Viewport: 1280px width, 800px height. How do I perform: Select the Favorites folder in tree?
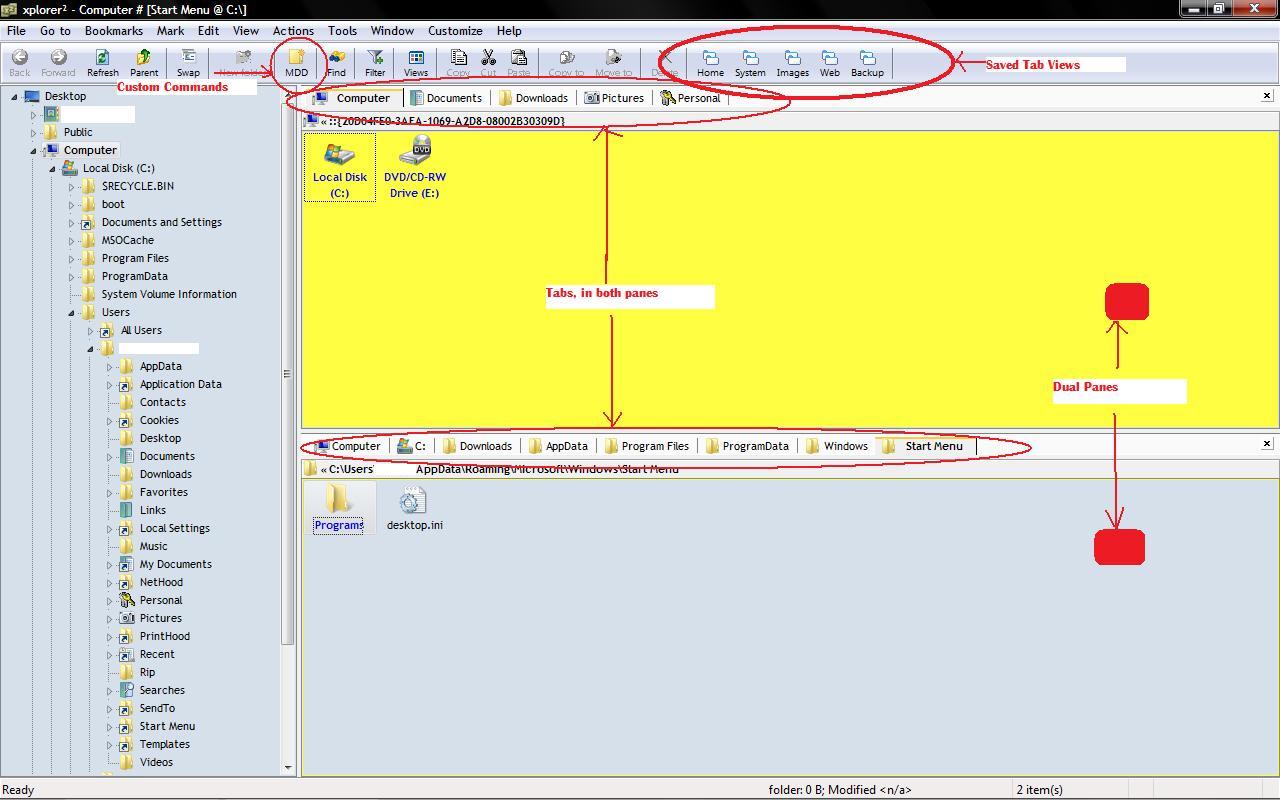click(163, 492)
